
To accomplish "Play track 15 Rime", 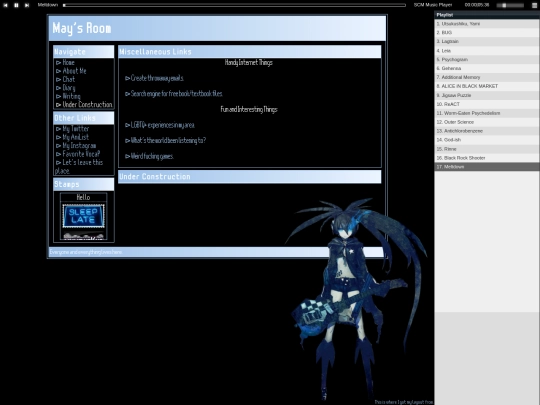I will click(487, 149).
